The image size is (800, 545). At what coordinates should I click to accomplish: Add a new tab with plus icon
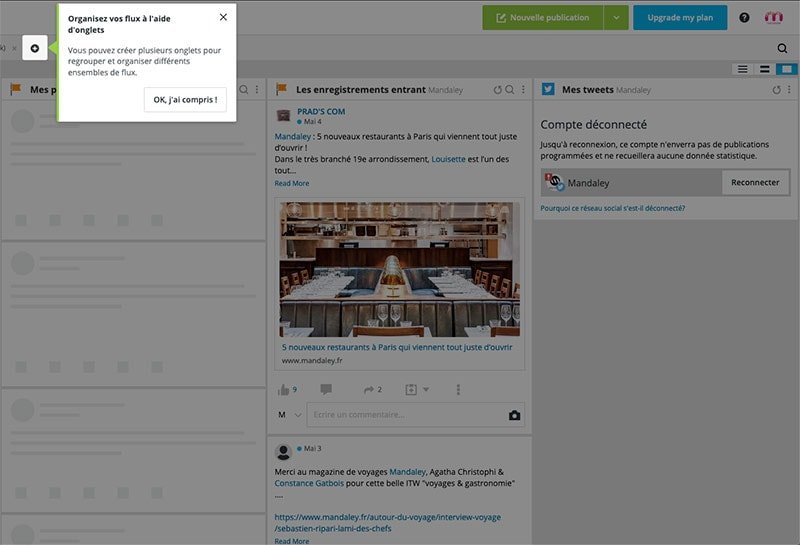[x=35, y=48]
